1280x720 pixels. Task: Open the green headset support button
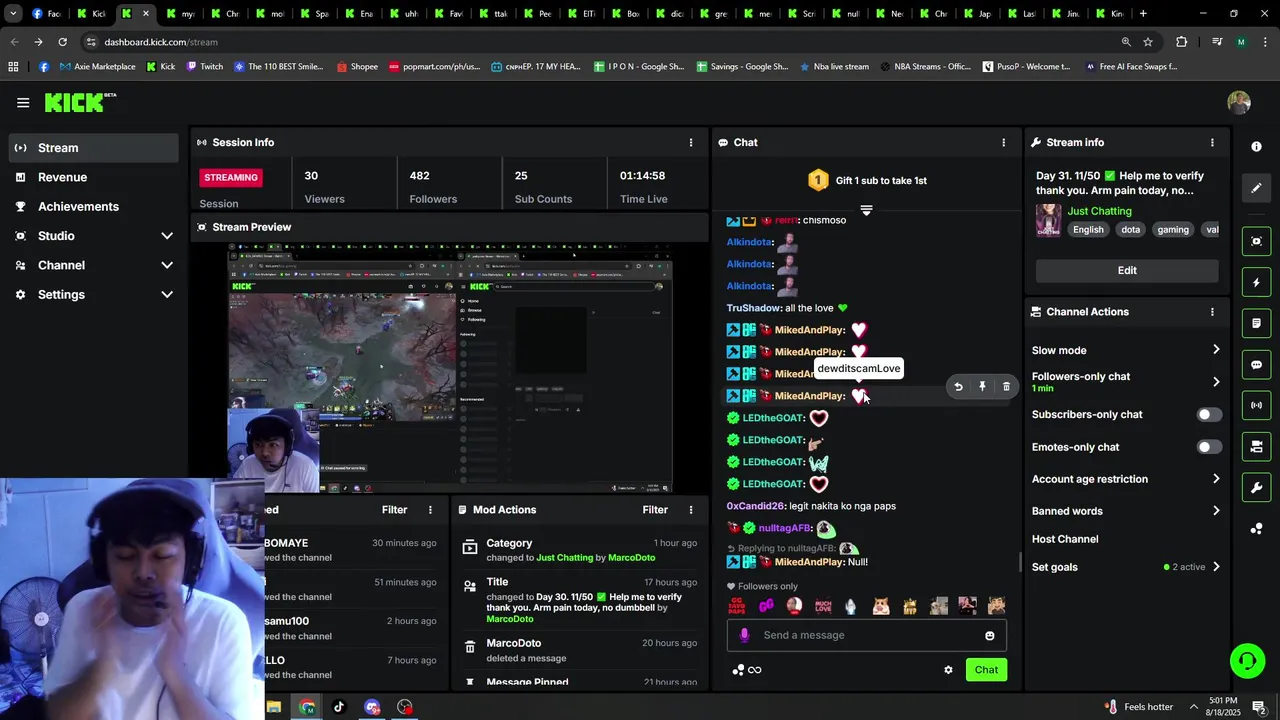point(1247,661)
